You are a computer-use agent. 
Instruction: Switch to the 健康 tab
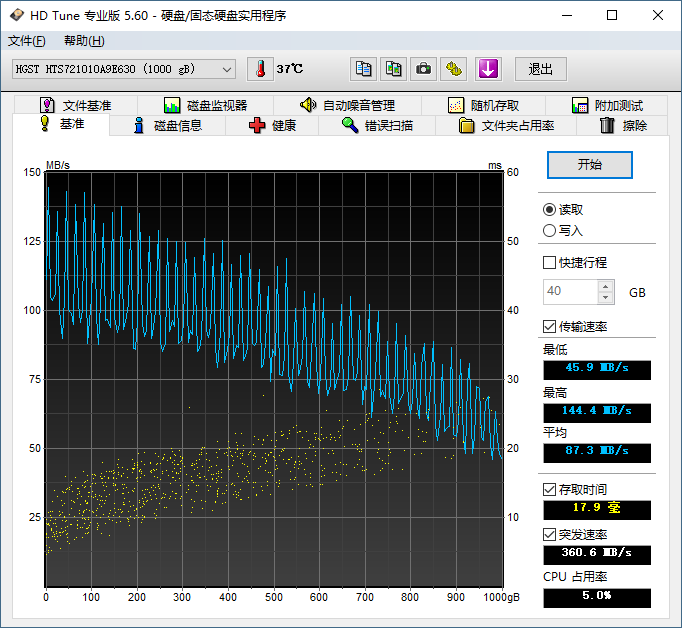point(272,125)
